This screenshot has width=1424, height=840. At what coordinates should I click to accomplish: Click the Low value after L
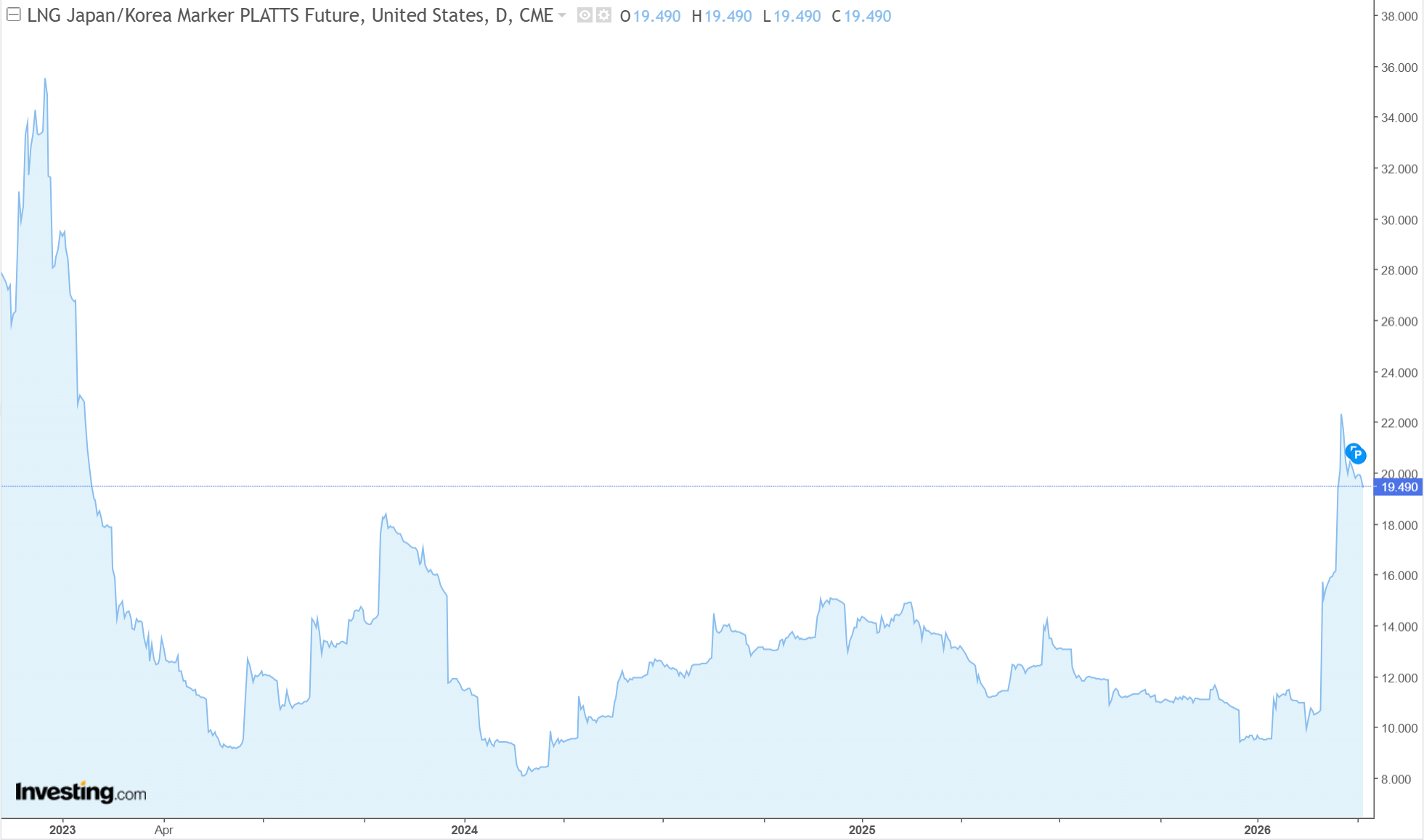pyautogui.click(x=797, y=16)
